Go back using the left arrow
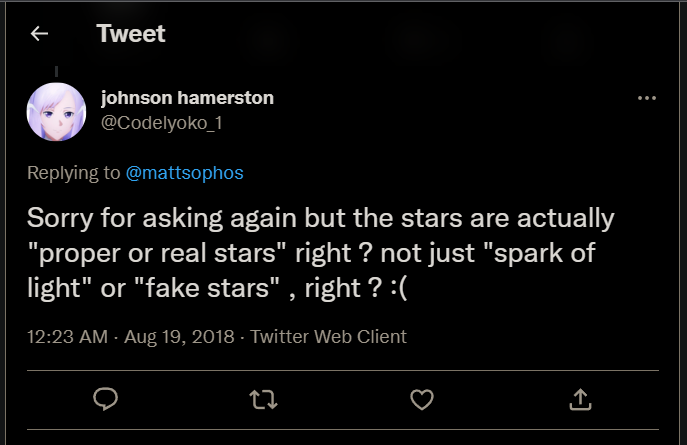Screen dimensions: 687x445 coord(39,34)
